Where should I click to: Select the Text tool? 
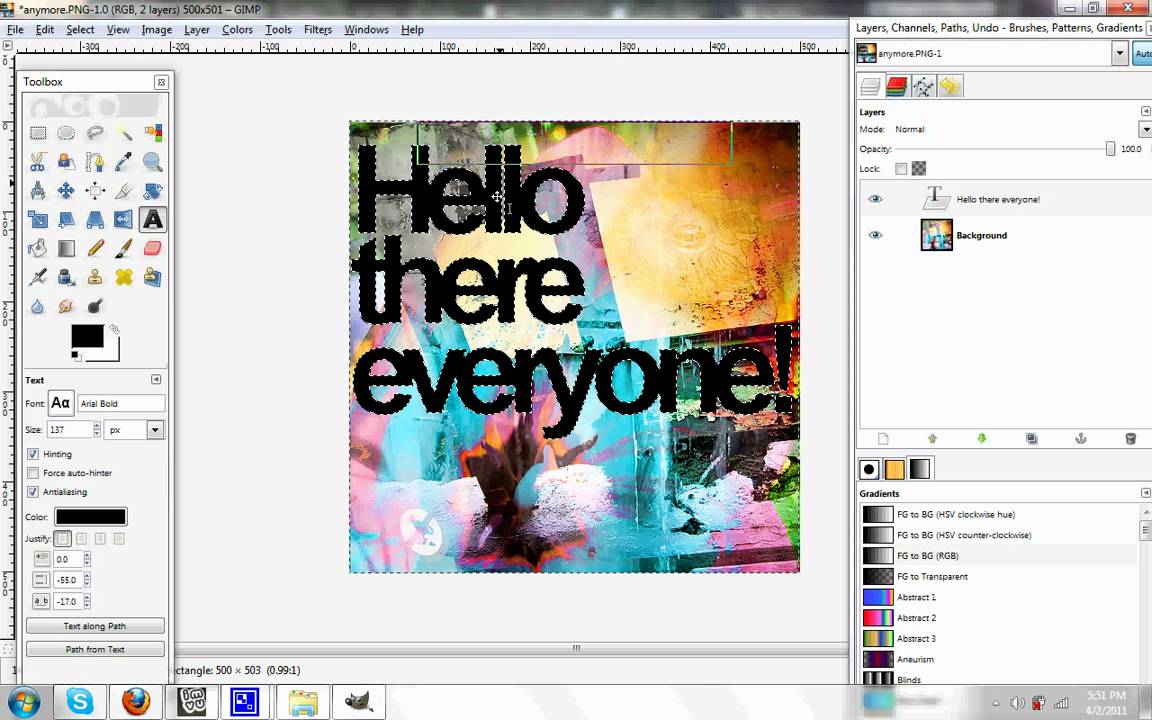pos(152,220)
